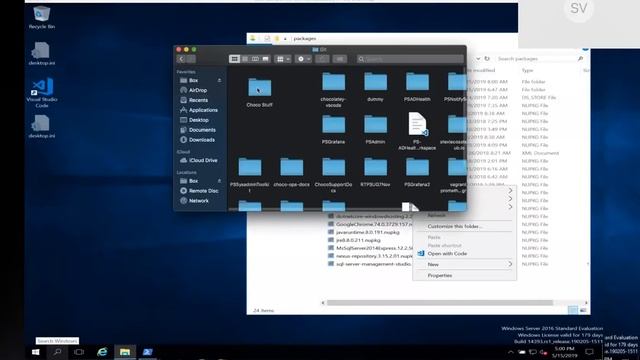The image size is (640, 360).
Task: Open the Windows Start menu
Action: tap(36, 352)
